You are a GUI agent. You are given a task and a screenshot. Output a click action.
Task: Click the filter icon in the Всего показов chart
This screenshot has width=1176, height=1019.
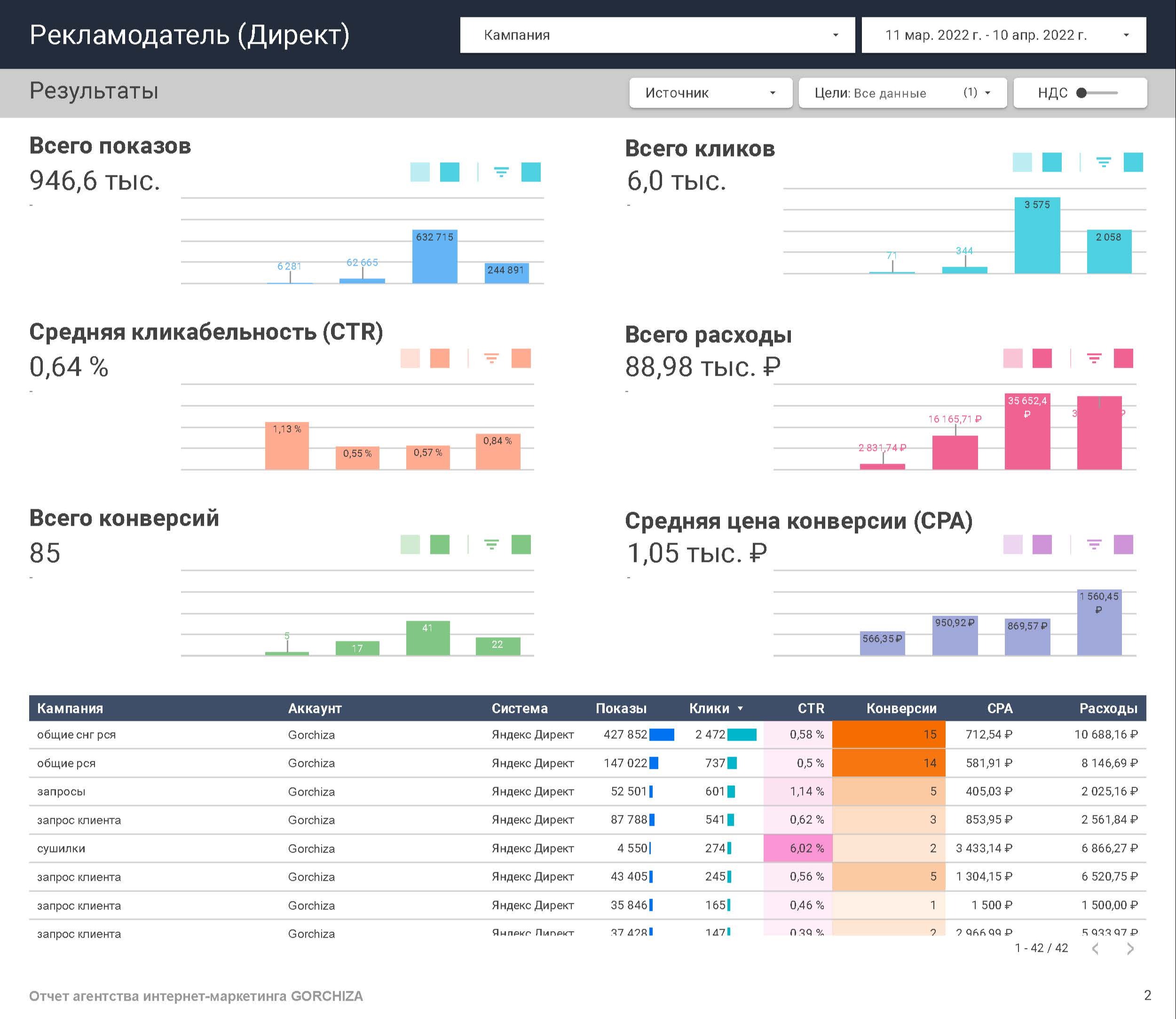tap(501, 172)
